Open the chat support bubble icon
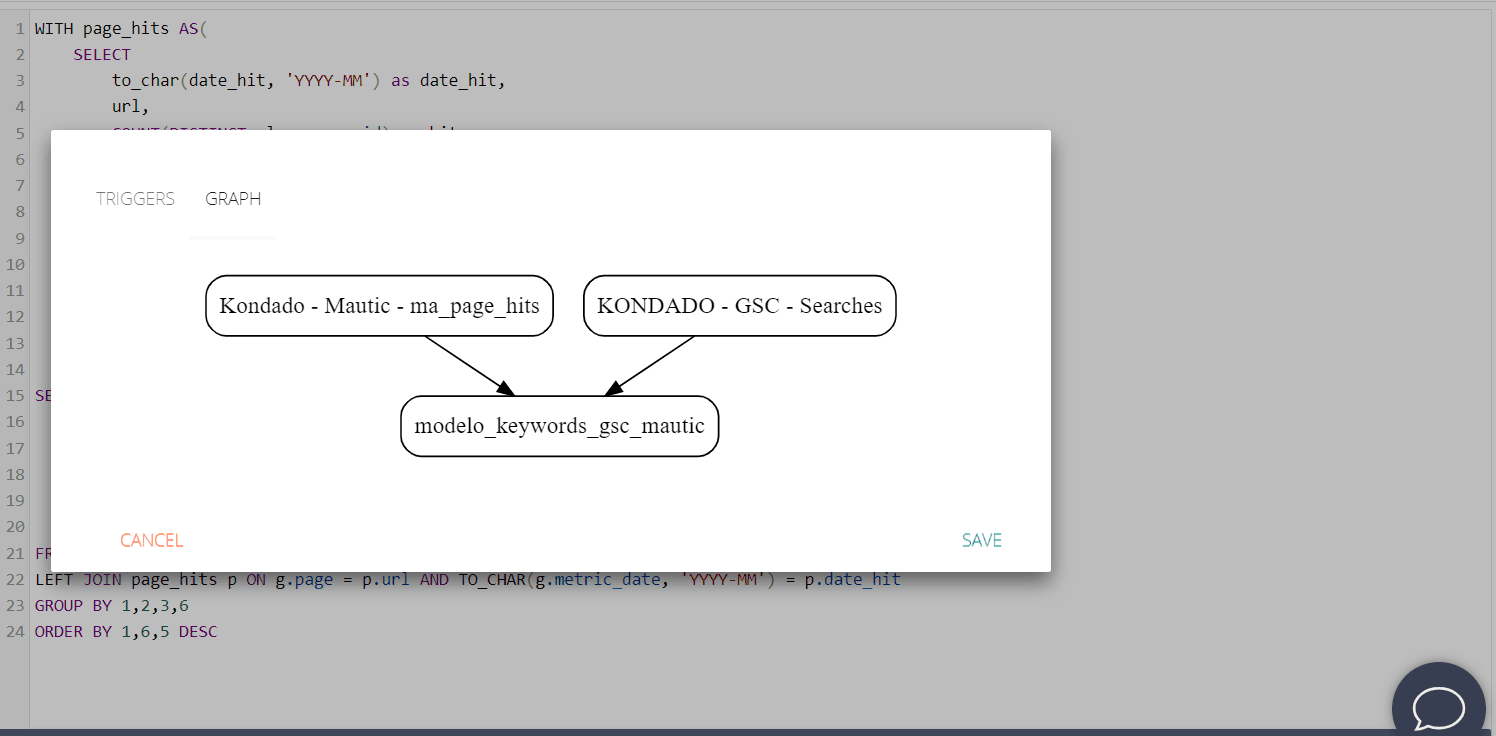This screenshot has width=1496, height=736. tap(1438, 707)
